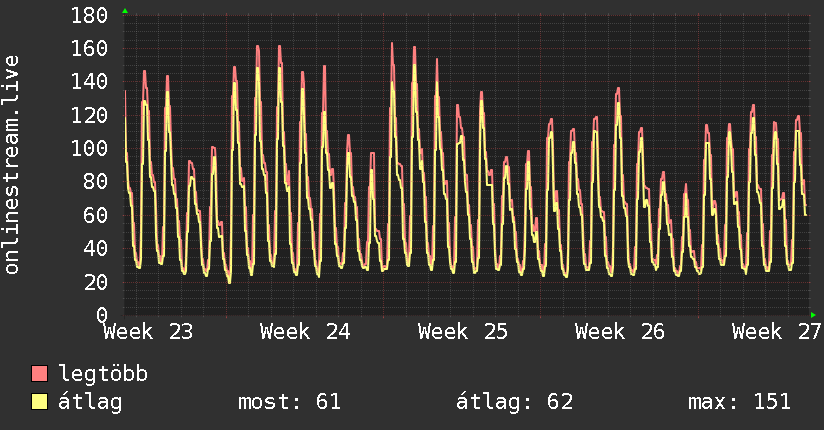
Task: Click the 160 y-axis value
Action: pos(89,48)
